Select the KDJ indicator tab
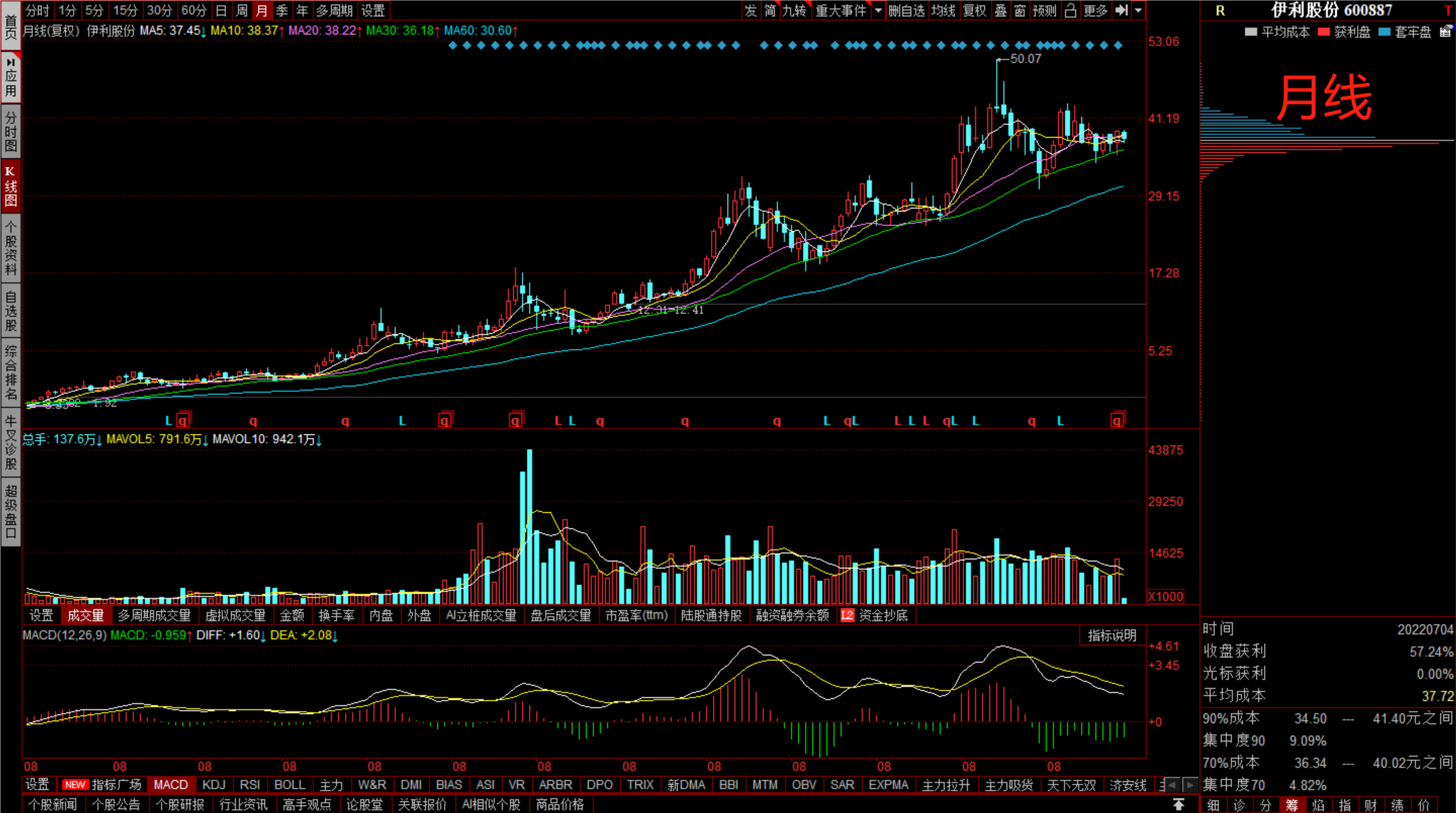1456x813 pixels. (214, 785)
